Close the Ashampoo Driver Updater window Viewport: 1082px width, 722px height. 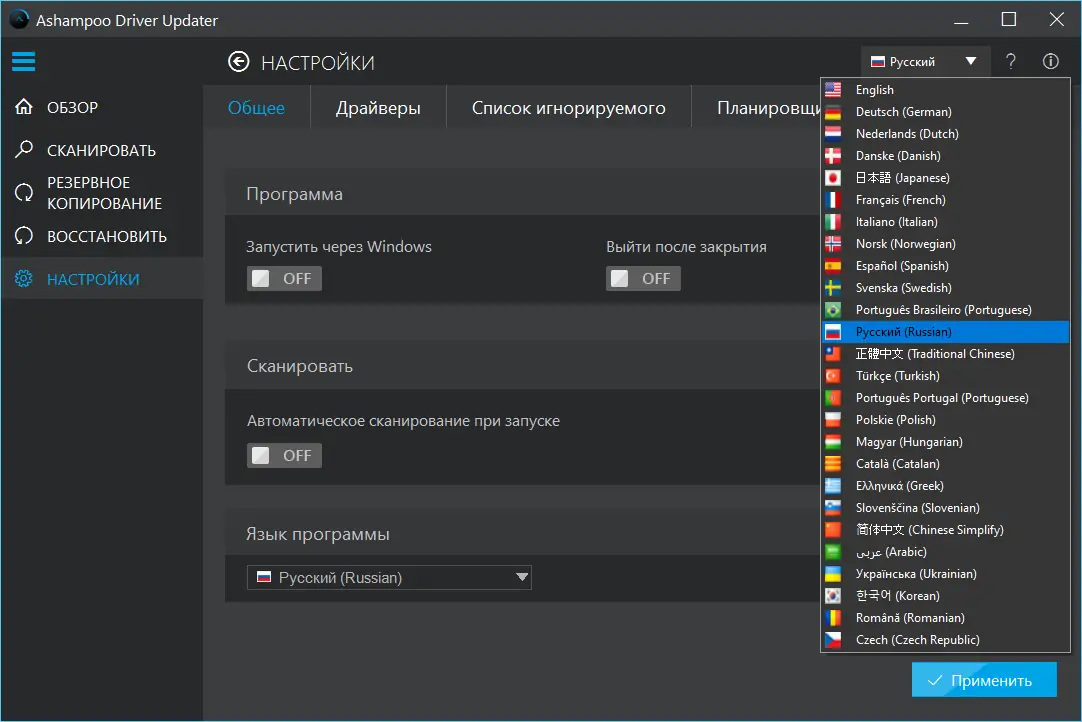pyautogui.click(x=1056, y=19)
